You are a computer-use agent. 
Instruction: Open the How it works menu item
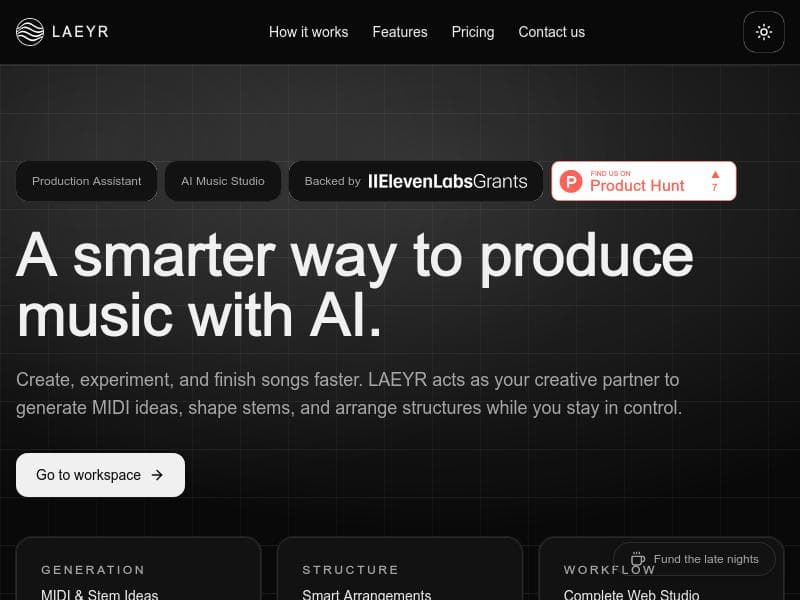[x=308, y=32]
